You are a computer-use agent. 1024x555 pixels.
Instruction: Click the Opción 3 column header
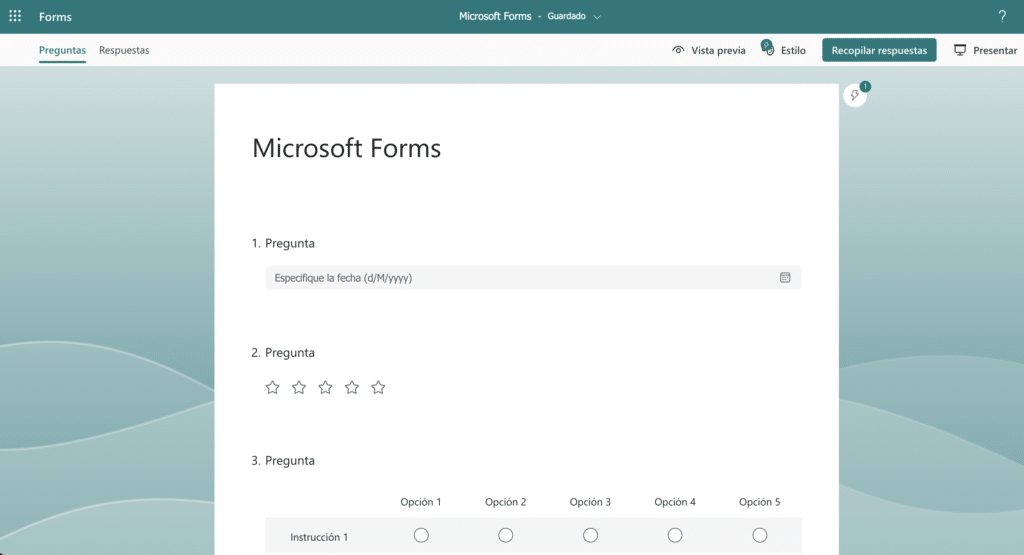pyautogui.click(x=590, y=502)
